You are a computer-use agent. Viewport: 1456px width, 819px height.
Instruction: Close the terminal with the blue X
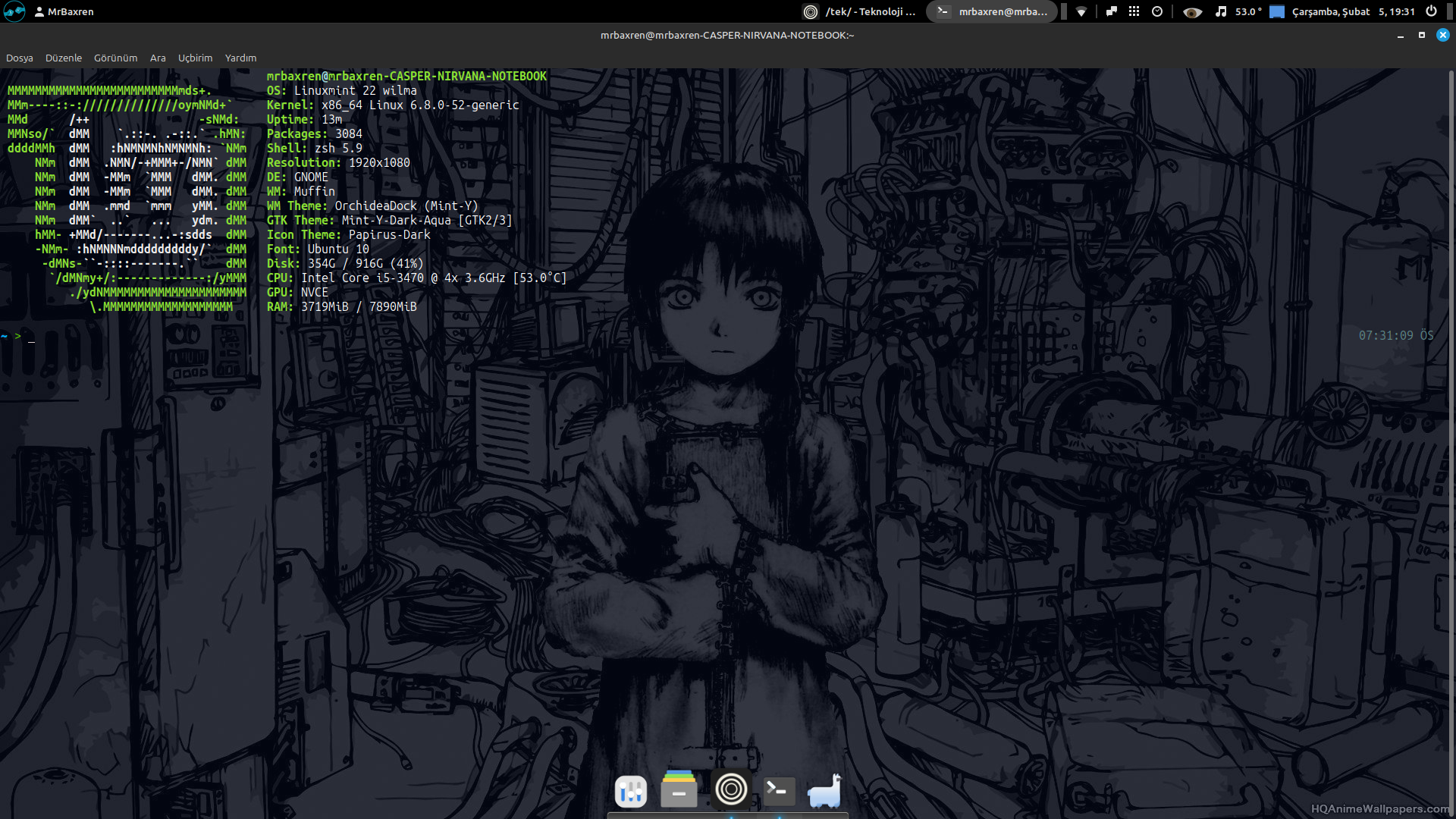tap(1443, 35)
